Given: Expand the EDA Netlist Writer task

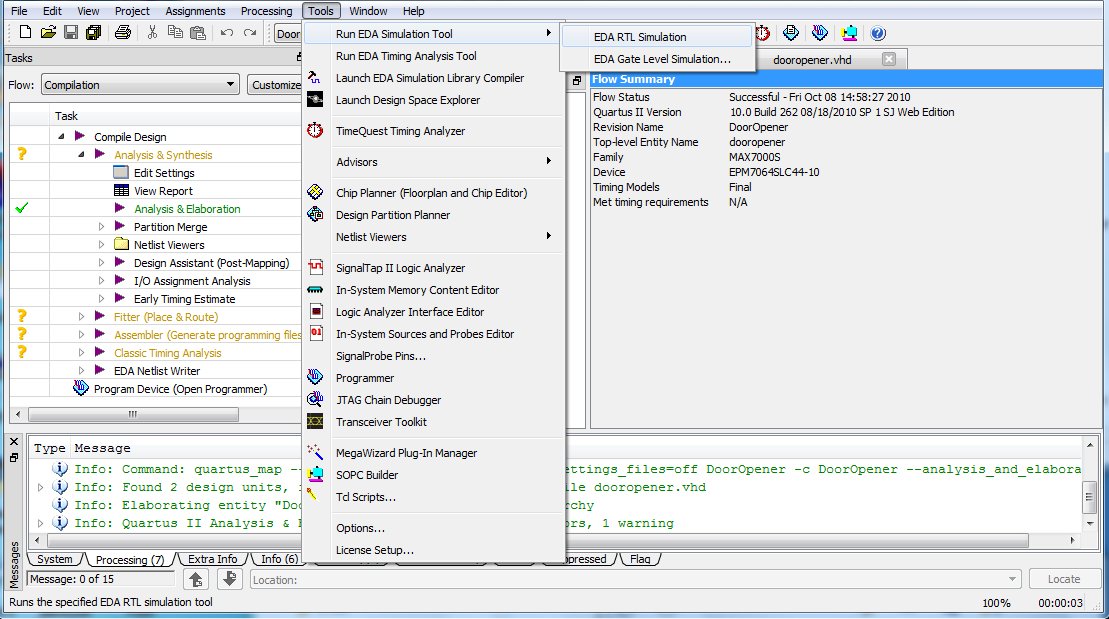Looking at the screenshot, I should (81, 370).
